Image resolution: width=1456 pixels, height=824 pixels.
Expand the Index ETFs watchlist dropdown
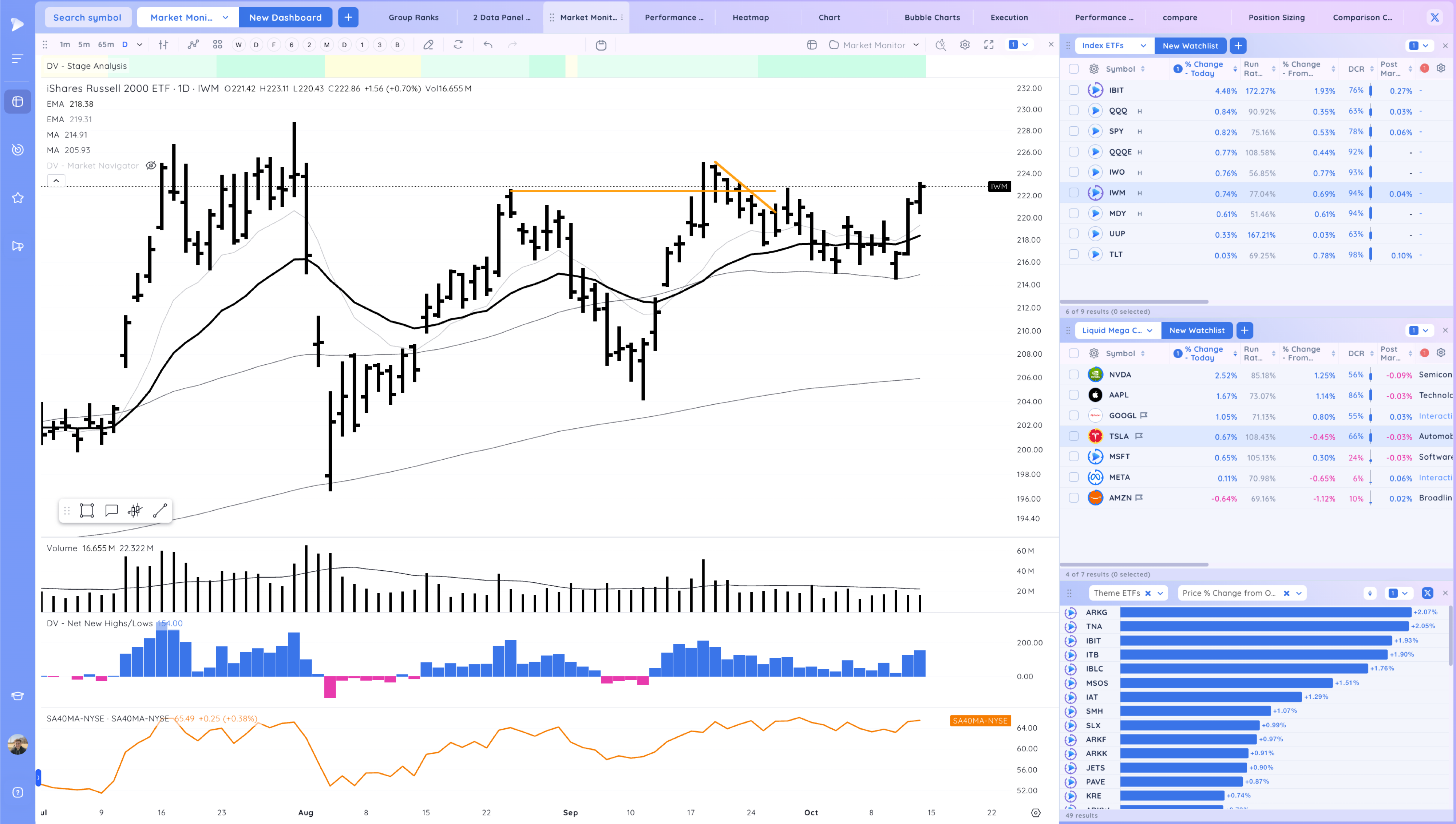(x=1143, y=46)
